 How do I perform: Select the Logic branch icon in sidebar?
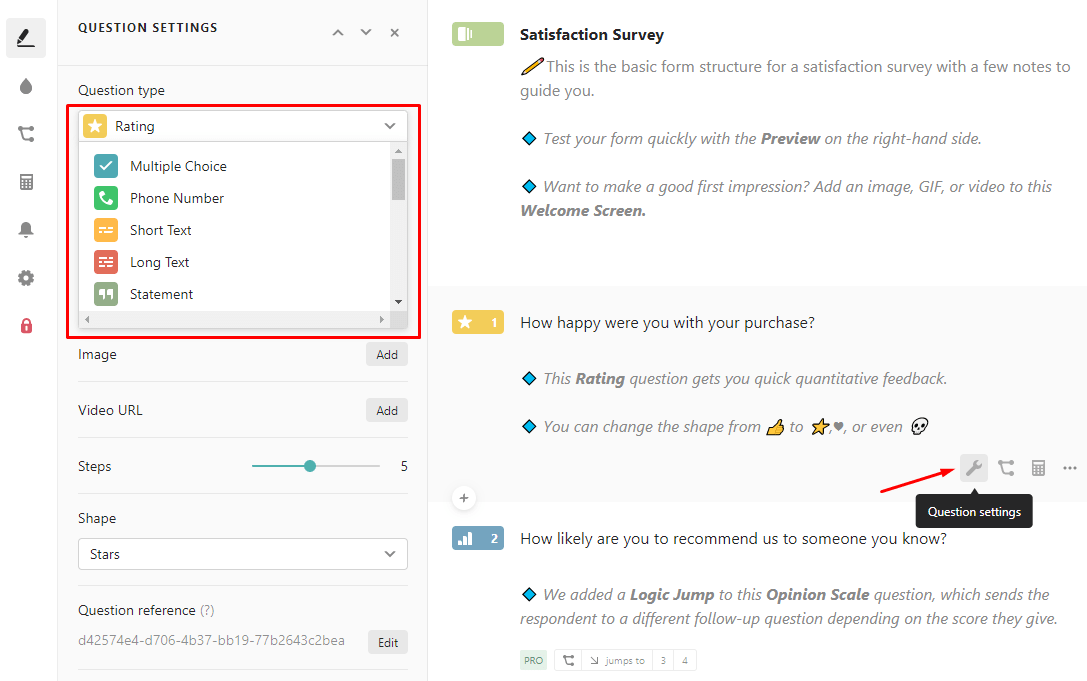click(x=25, y=133)
